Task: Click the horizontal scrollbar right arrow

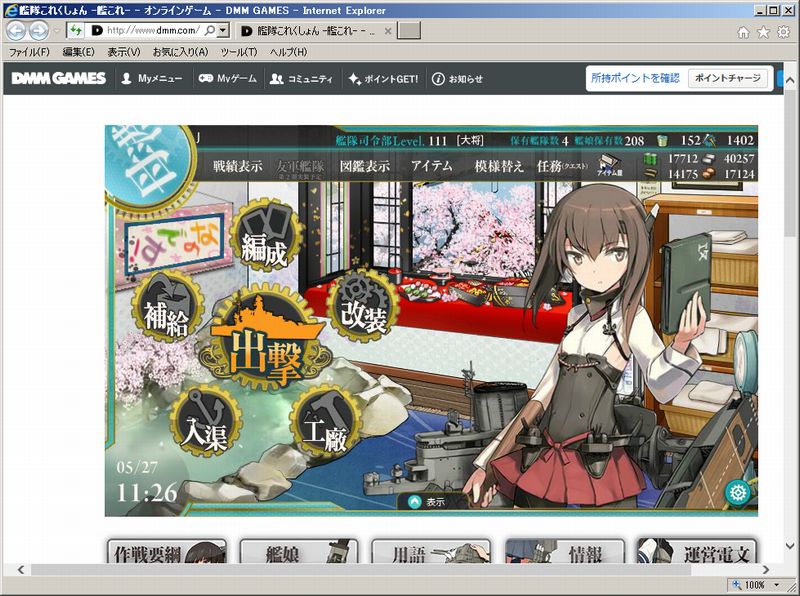Action: (766, 569)
